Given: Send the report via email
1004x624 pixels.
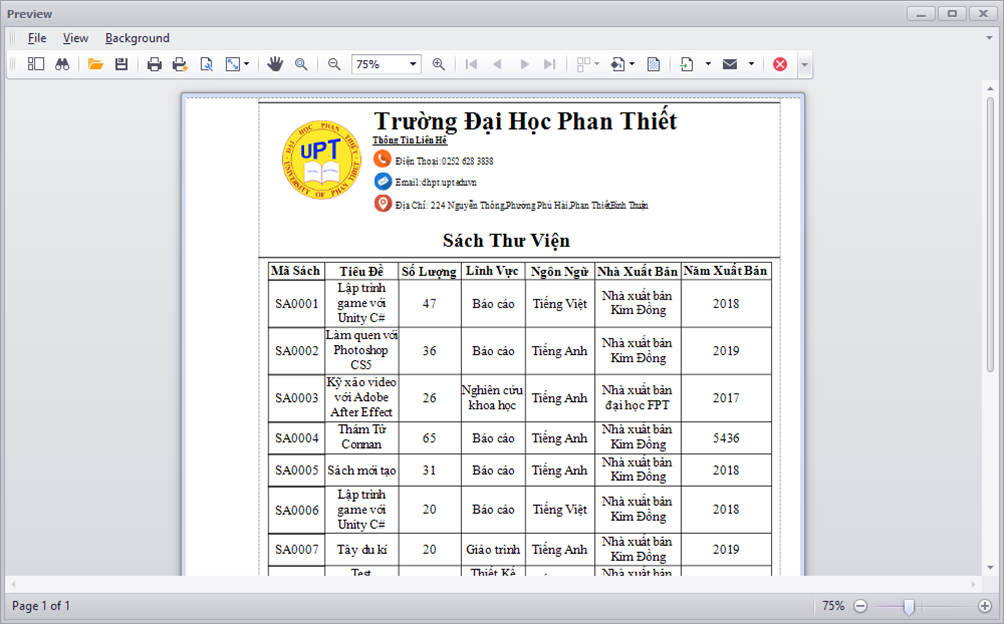Looking at the screenshot, I should [x=731, y=63].
